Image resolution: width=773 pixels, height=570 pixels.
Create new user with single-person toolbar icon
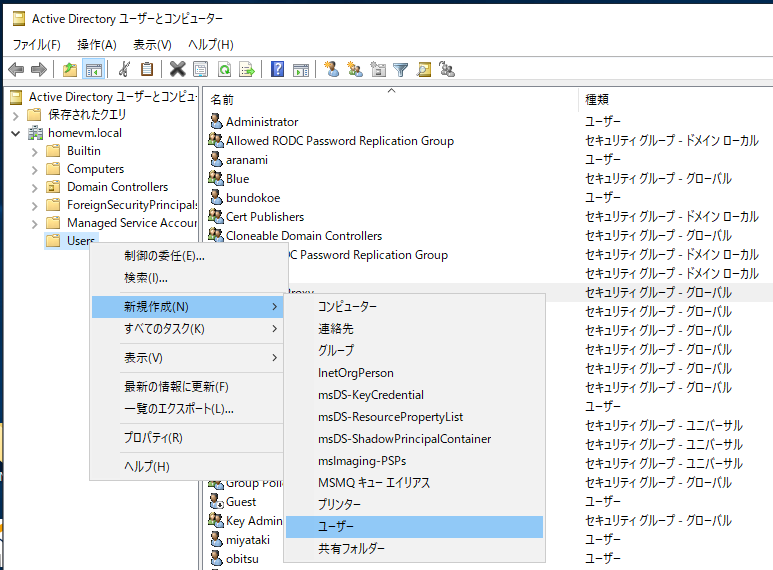(332, 70)
